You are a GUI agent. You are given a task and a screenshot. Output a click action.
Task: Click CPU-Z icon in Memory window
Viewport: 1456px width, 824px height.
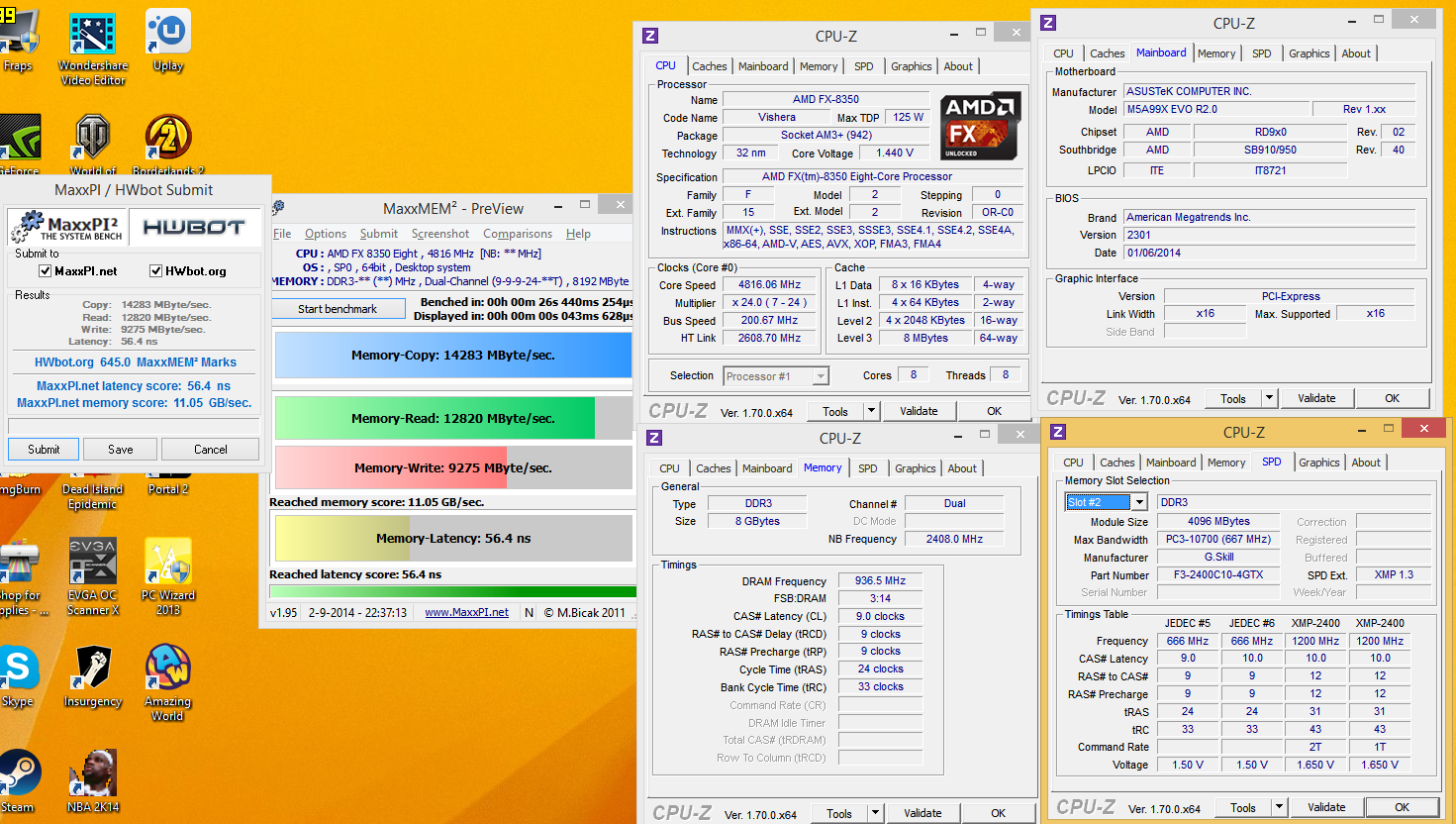tap(654, 438)
